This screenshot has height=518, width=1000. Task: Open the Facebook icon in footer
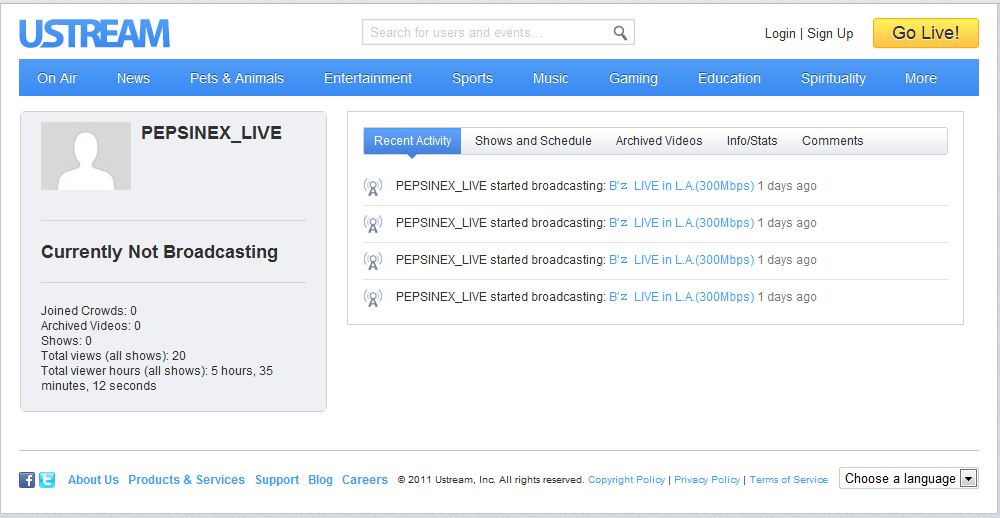(27, 480)
